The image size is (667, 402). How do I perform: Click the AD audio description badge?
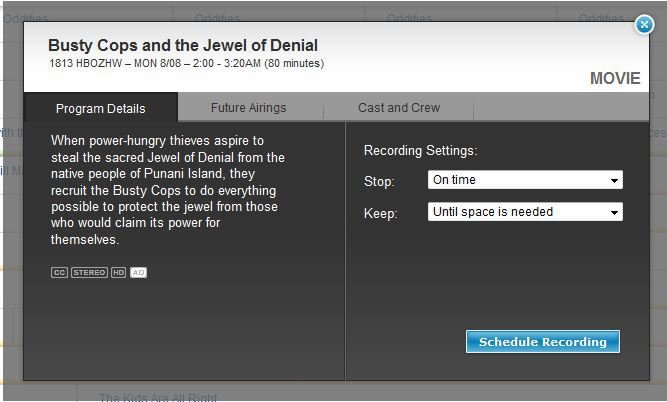click(138, 272)
